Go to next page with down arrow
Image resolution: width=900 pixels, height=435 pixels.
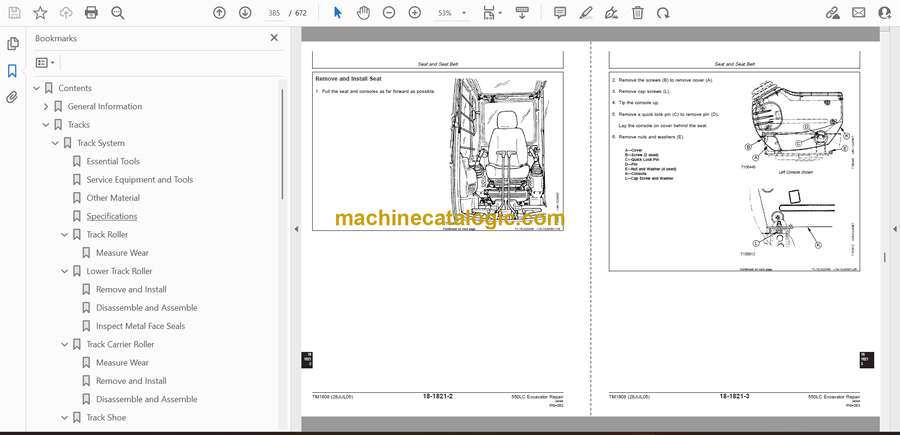(245, 13)
